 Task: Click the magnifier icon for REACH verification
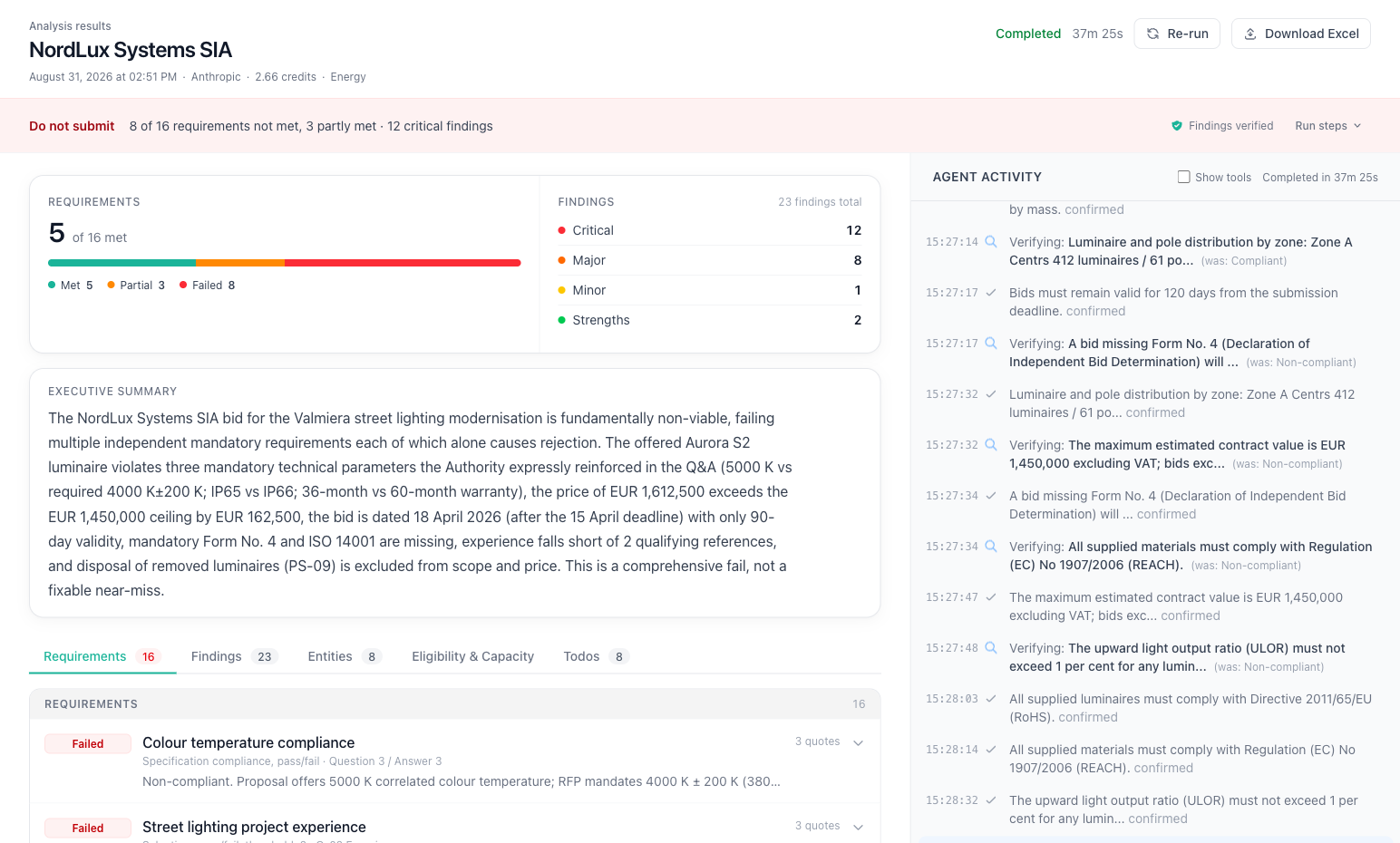(x=991, y=547)
